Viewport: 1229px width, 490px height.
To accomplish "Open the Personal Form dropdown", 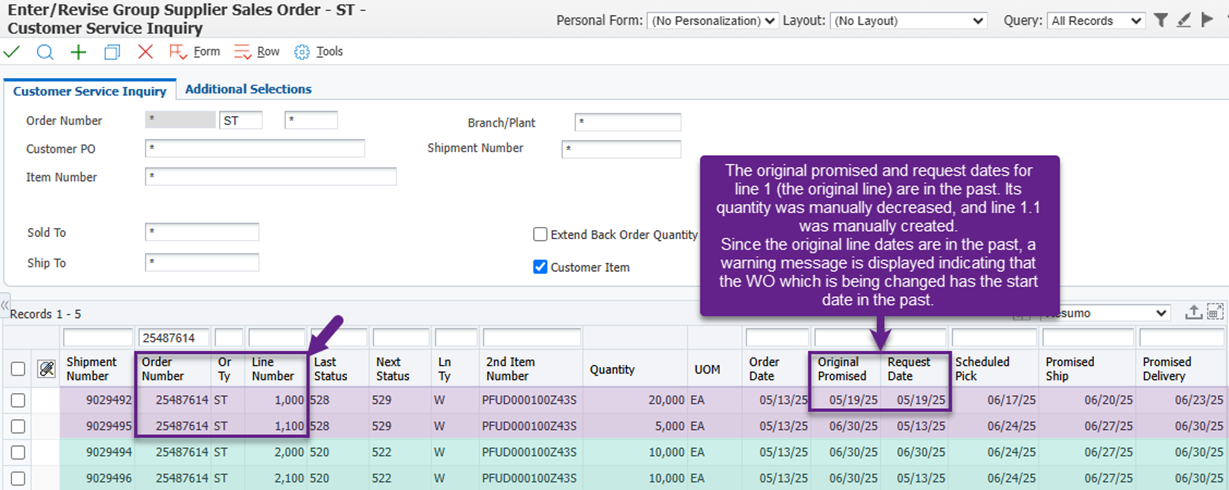I will [x=713, y=20].
